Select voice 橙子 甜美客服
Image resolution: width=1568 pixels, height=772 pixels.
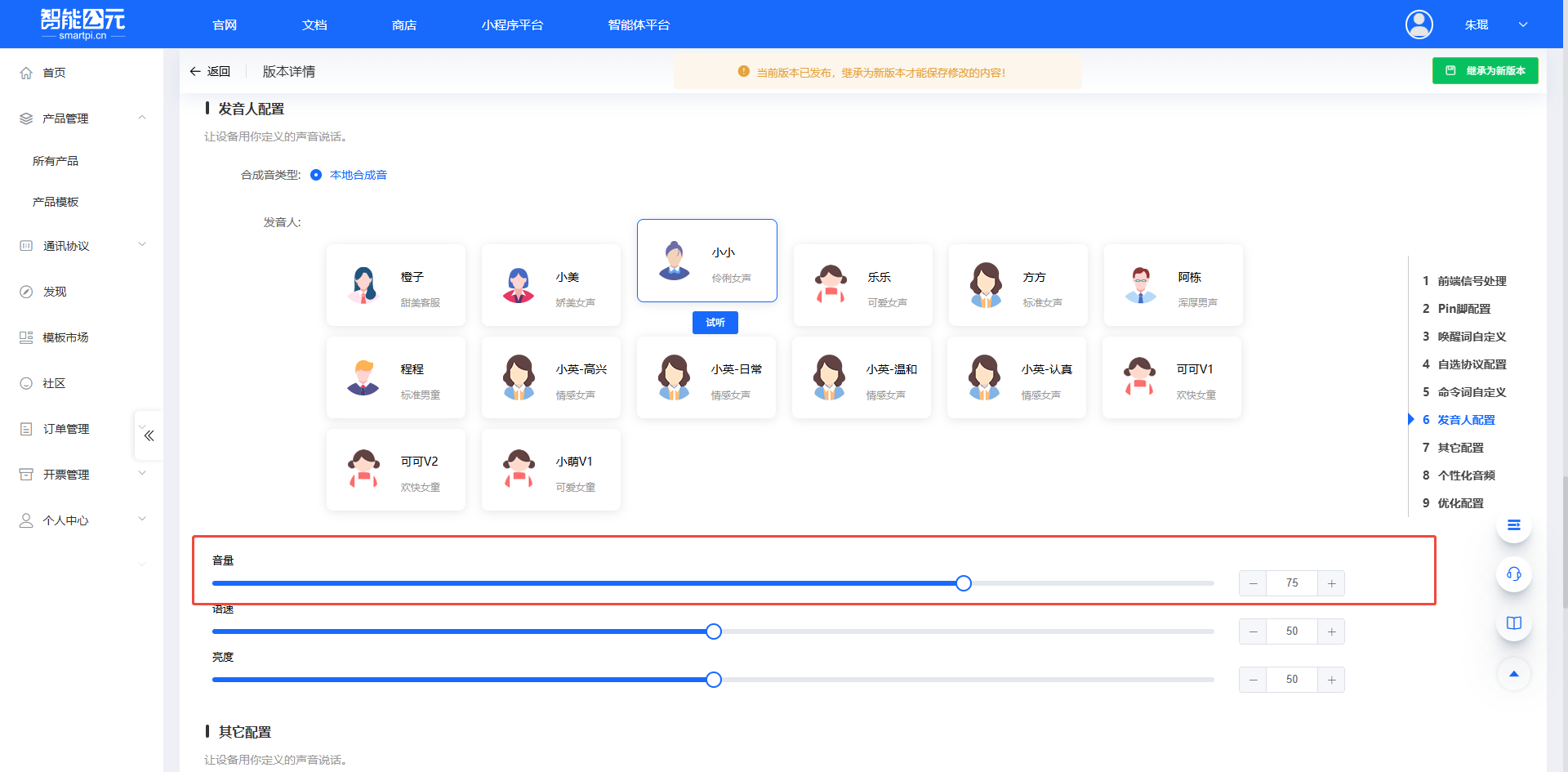395,285
